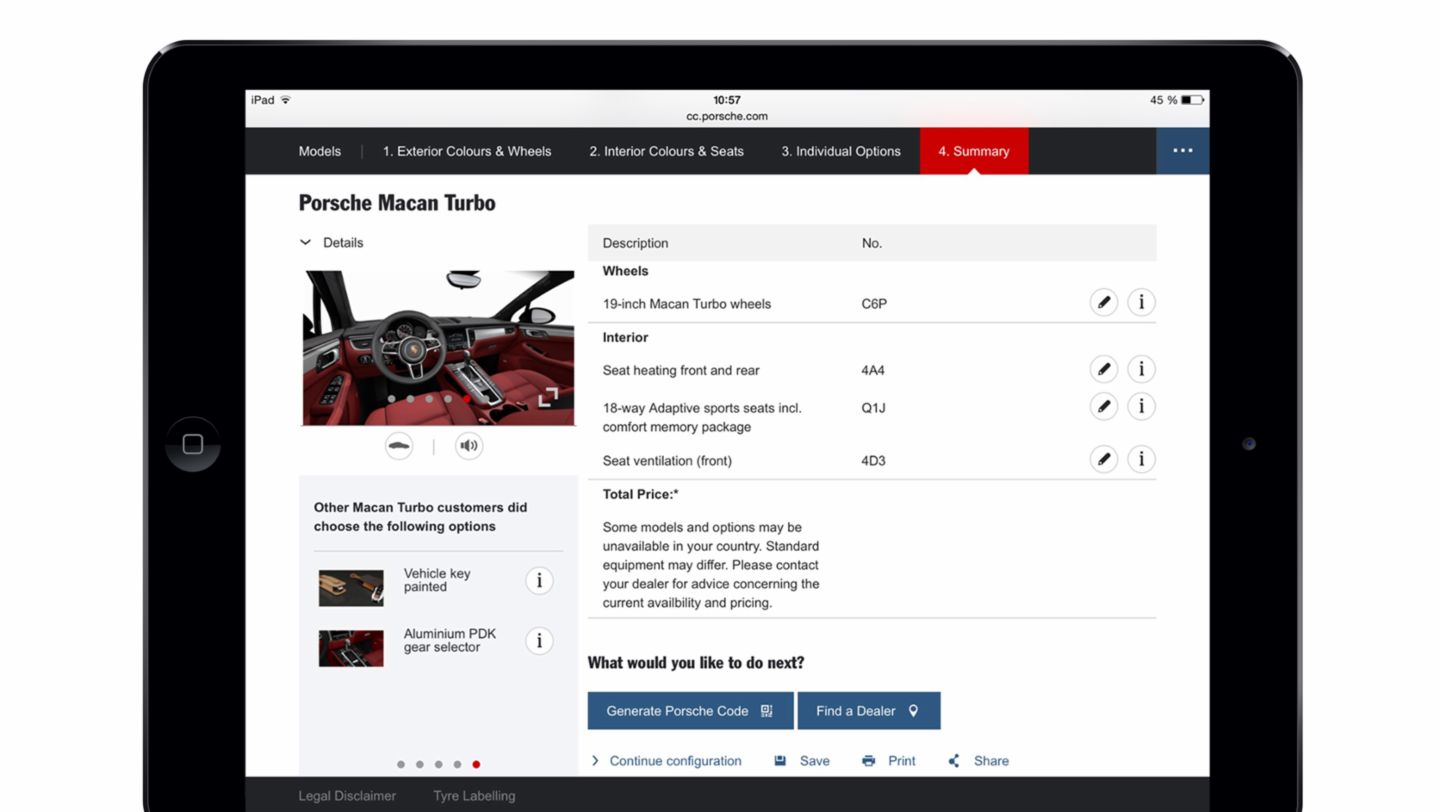Open the Legal Disclaimer link
Screen dimensions: 1440x812
347,795
